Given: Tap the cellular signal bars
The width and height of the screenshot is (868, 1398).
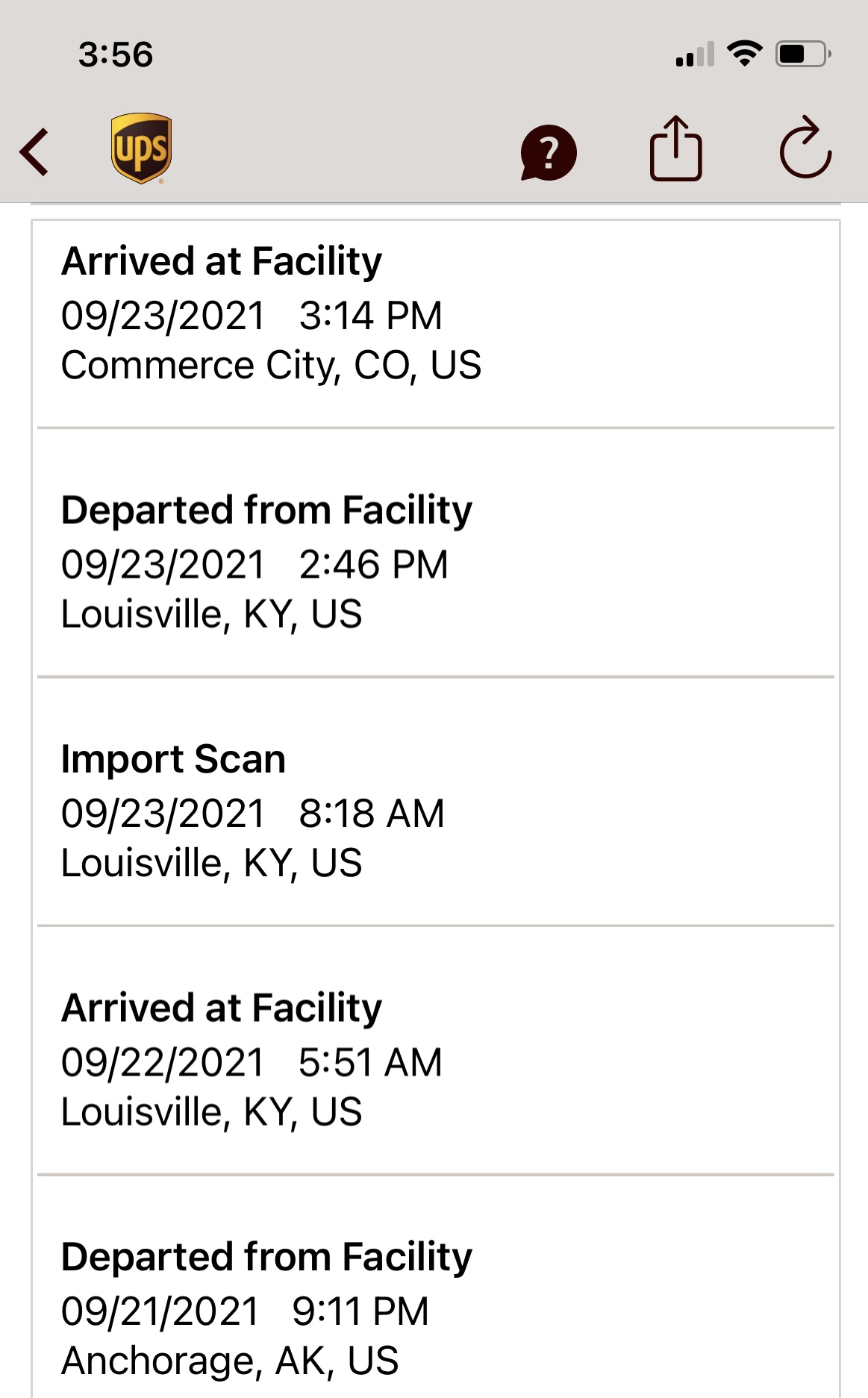Looking at the screenshot, I should click(x=695, y=54).
